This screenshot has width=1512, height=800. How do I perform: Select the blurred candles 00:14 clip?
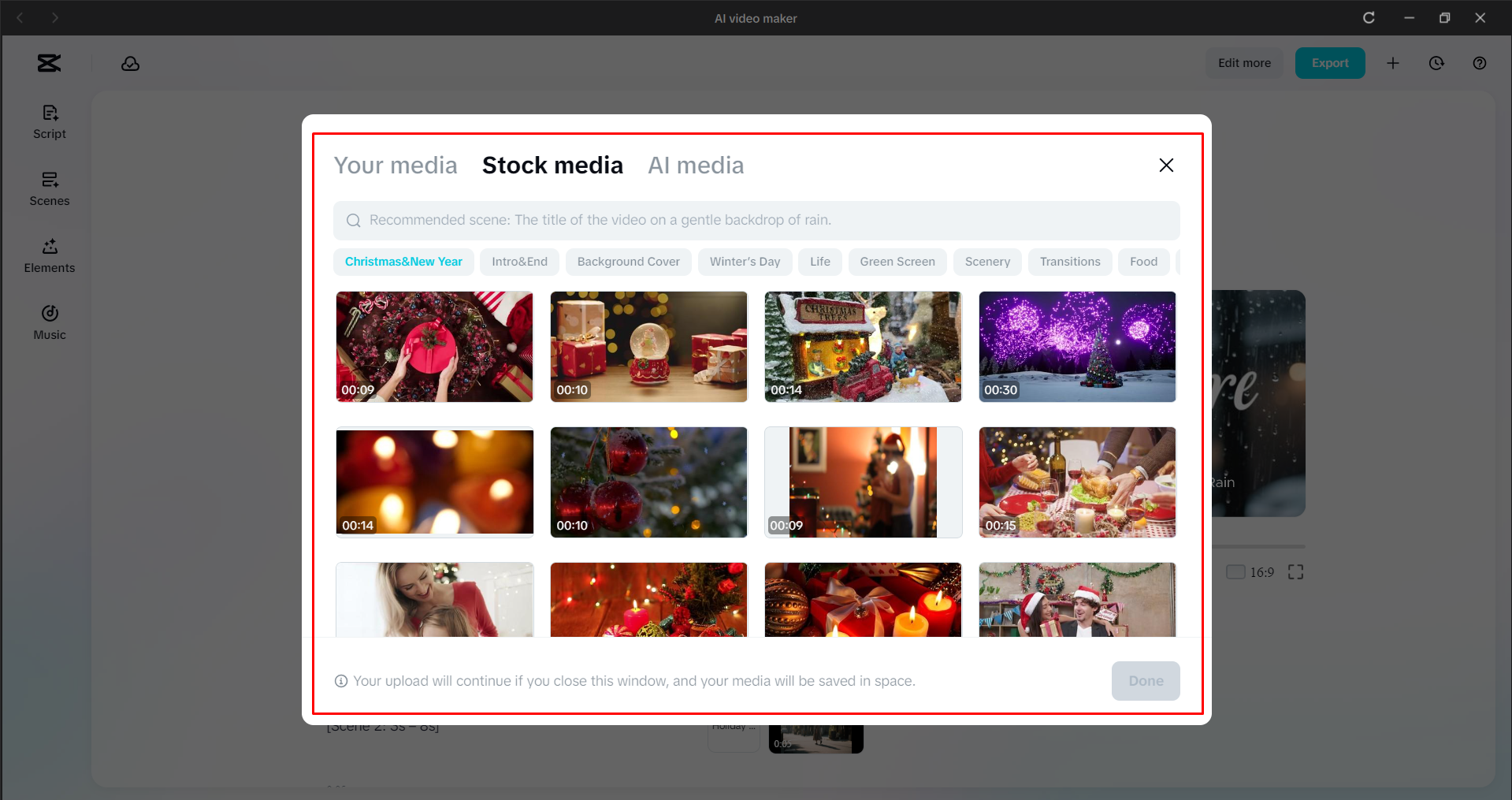[435, 482]
